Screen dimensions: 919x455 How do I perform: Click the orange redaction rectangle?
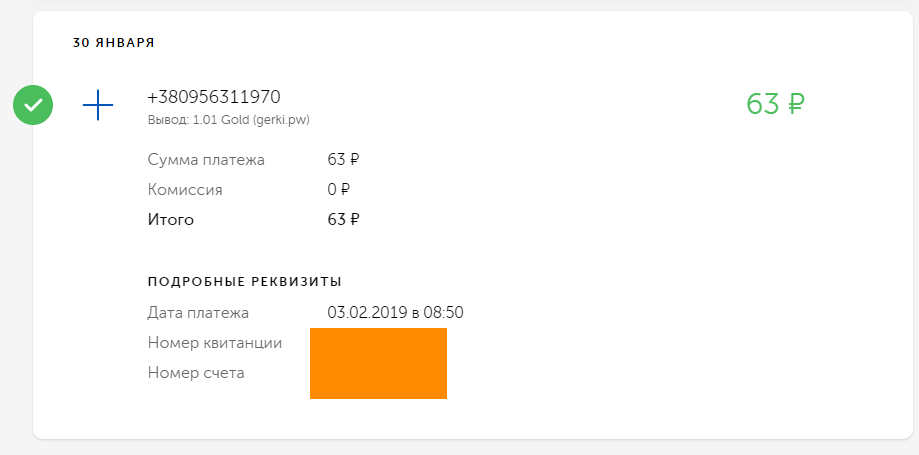coord(379,364)
